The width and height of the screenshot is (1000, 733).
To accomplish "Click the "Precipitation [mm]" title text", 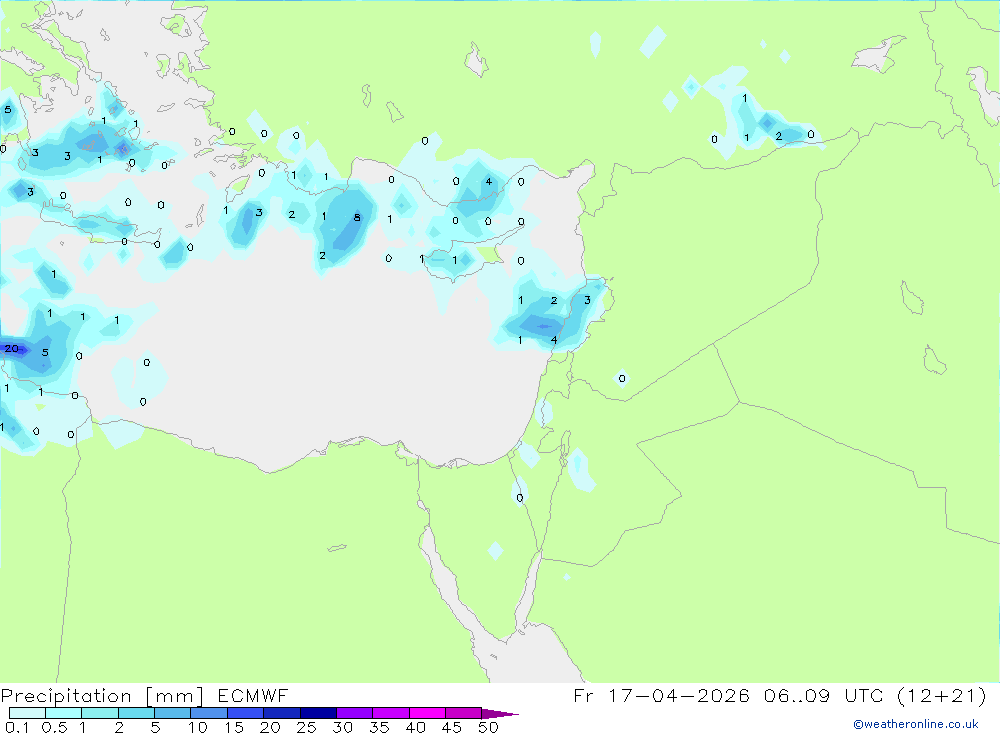I will point(102,696).
